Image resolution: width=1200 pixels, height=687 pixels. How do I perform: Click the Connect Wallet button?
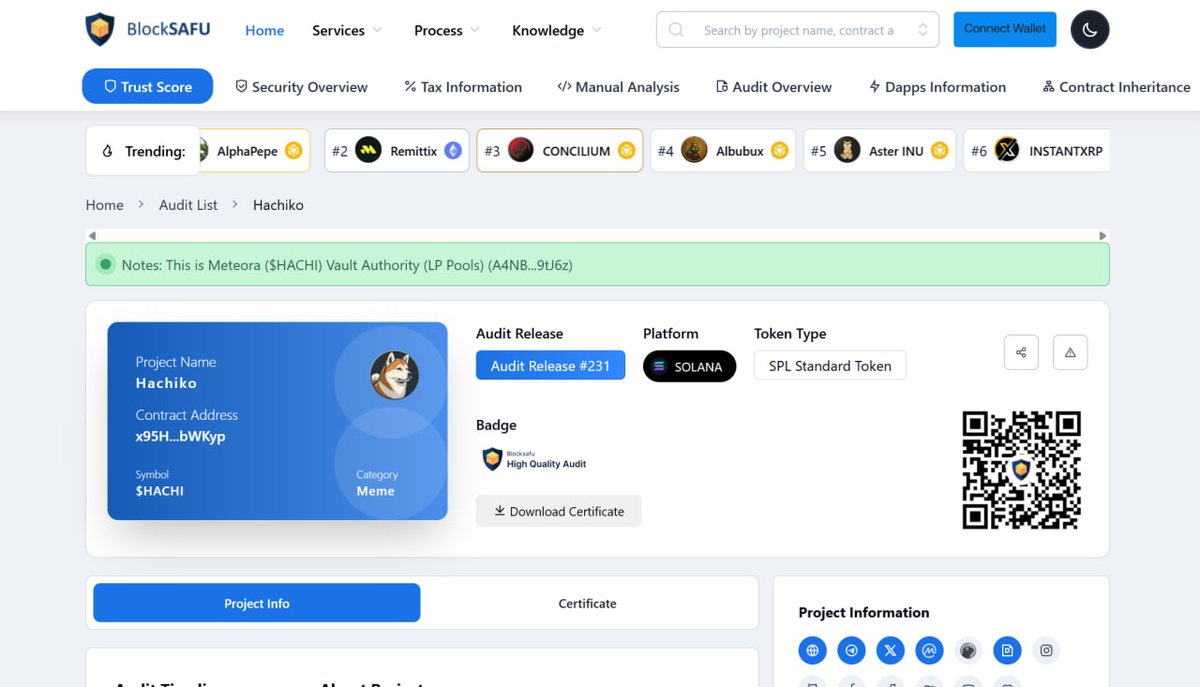coord(1004,29)
